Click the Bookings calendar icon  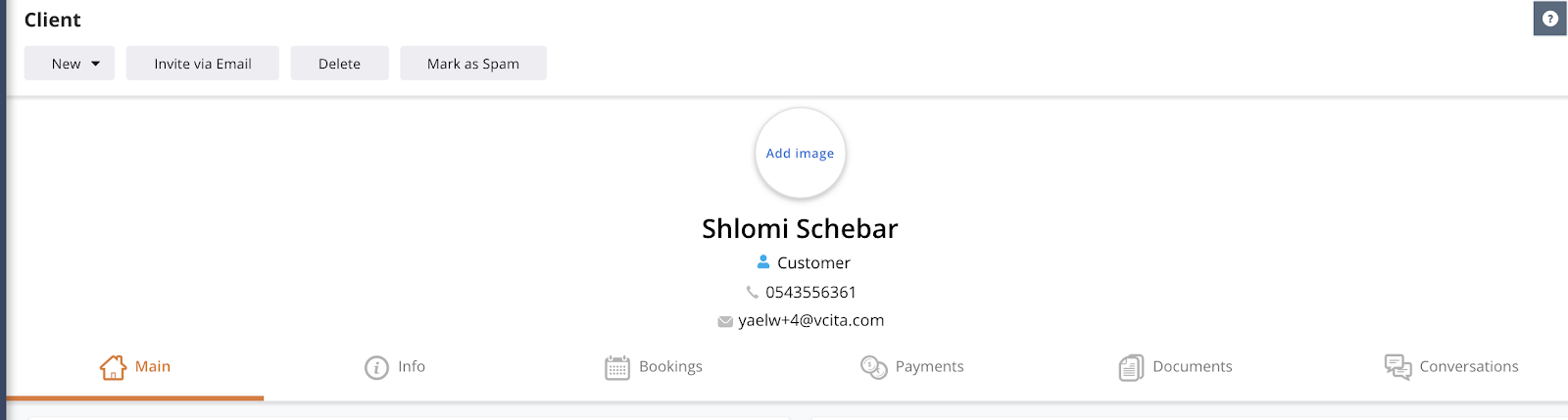(617, 367)
